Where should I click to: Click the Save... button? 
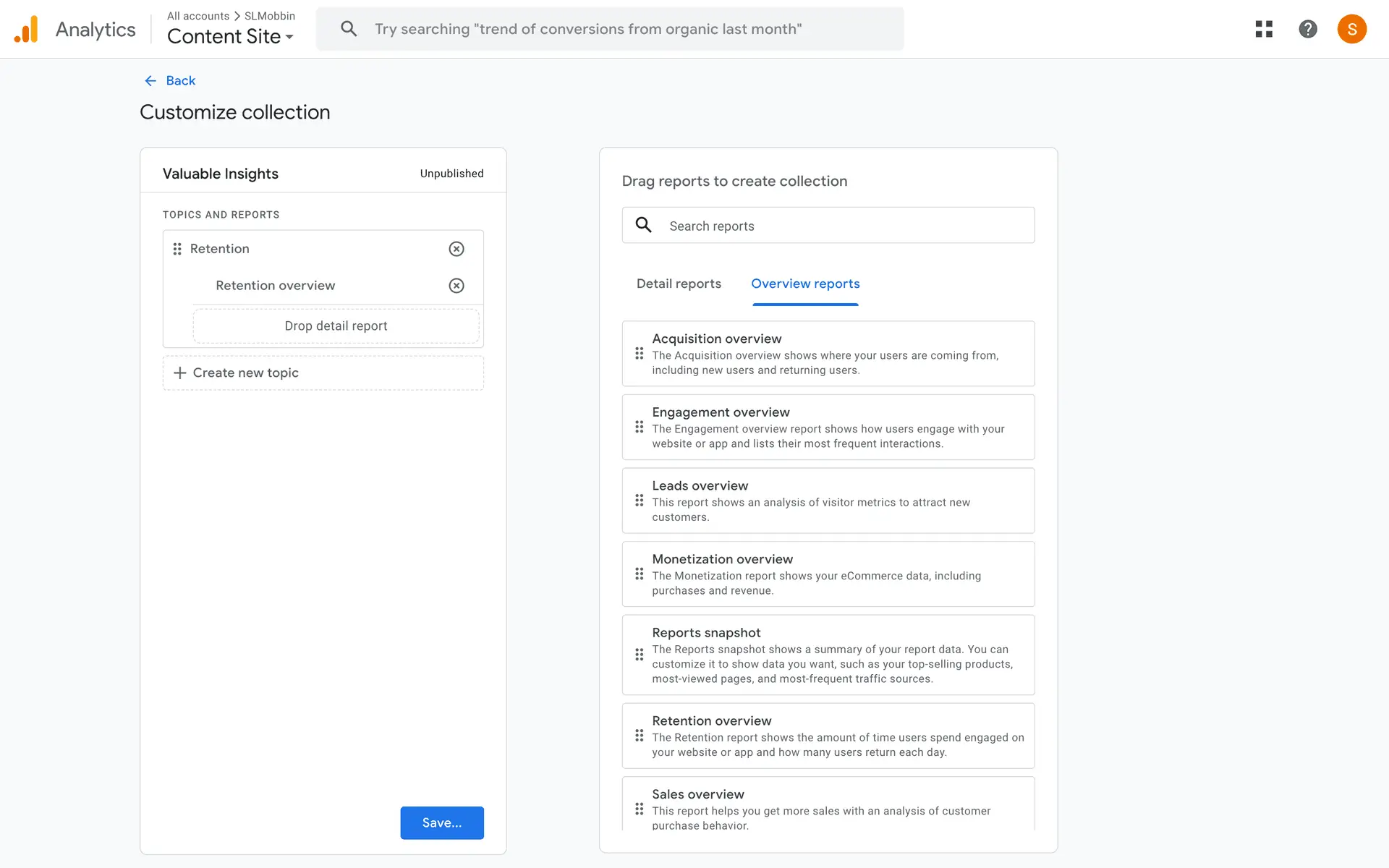coord(441,822)
